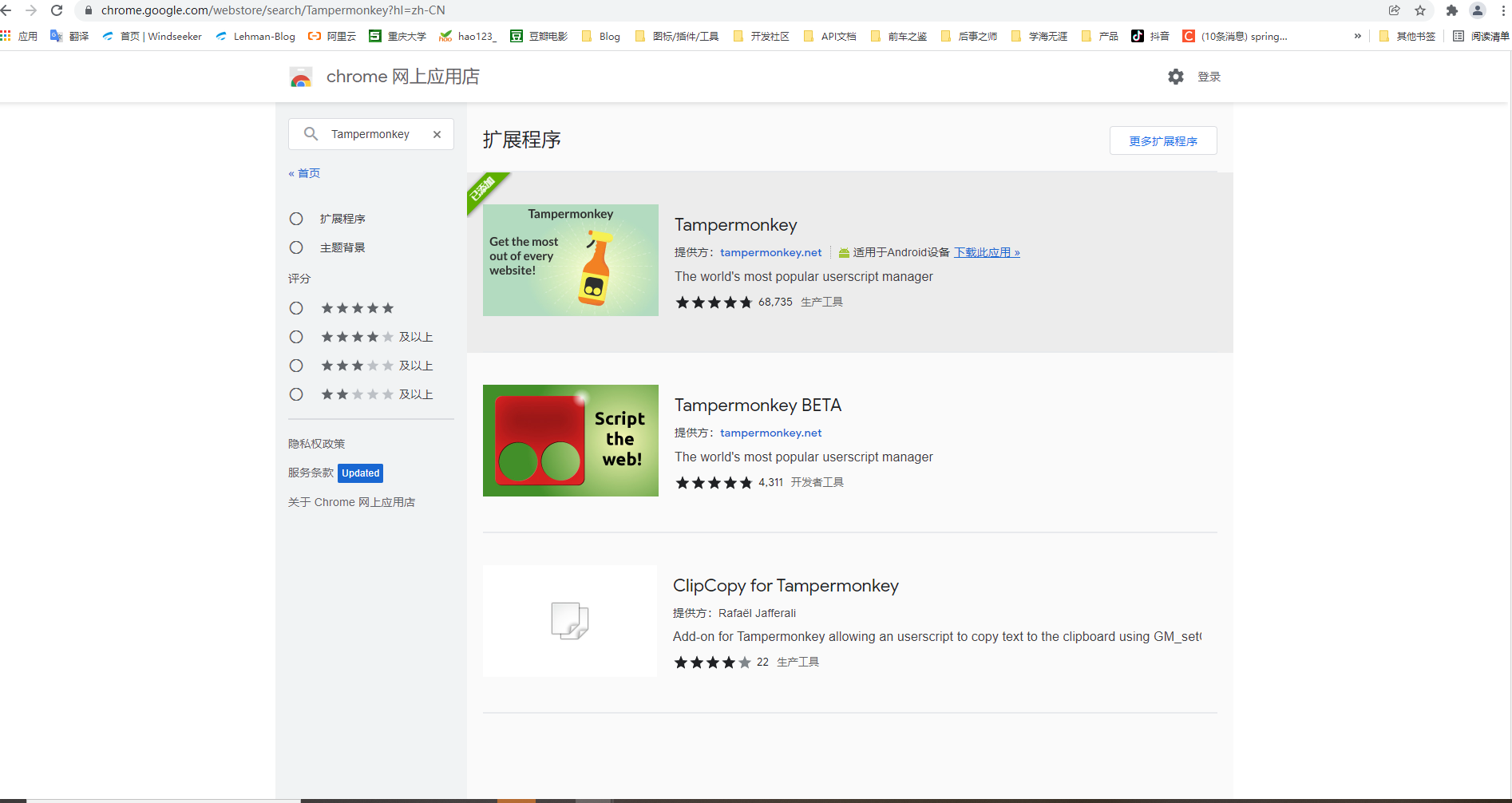Click 下载此应用 Android link
The height and width of the screenshot is (803, 1512).
click(987, 252)
